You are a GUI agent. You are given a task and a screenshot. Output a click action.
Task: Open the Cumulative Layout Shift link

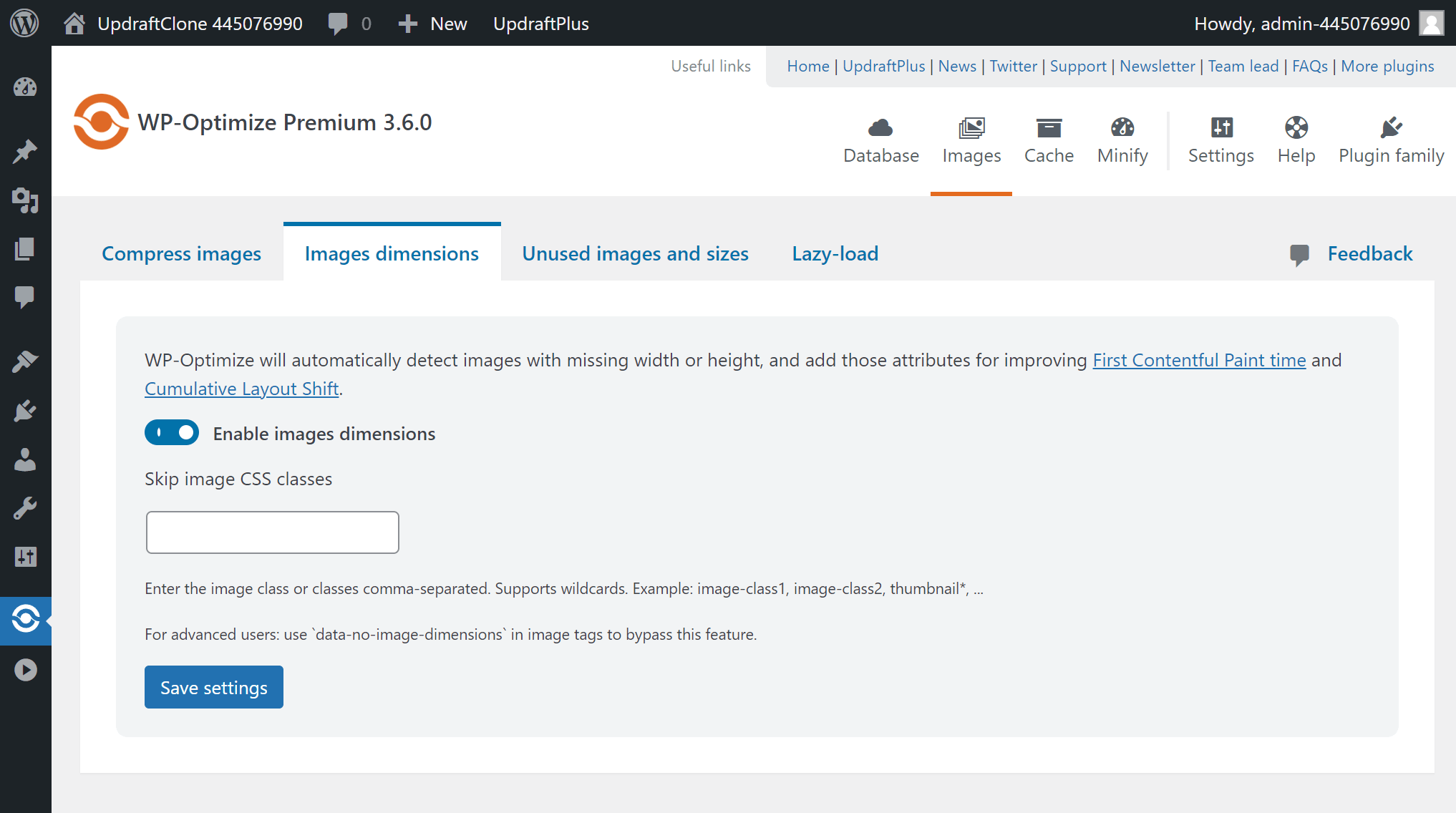point(241,389)
